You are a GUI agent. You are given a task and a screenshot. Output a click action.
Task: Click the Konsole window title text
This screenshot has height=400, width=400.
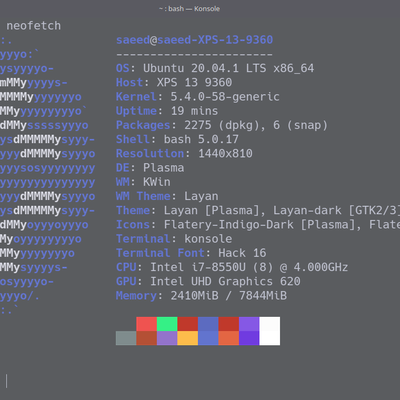pyautogui.click(x=189, y=9)
